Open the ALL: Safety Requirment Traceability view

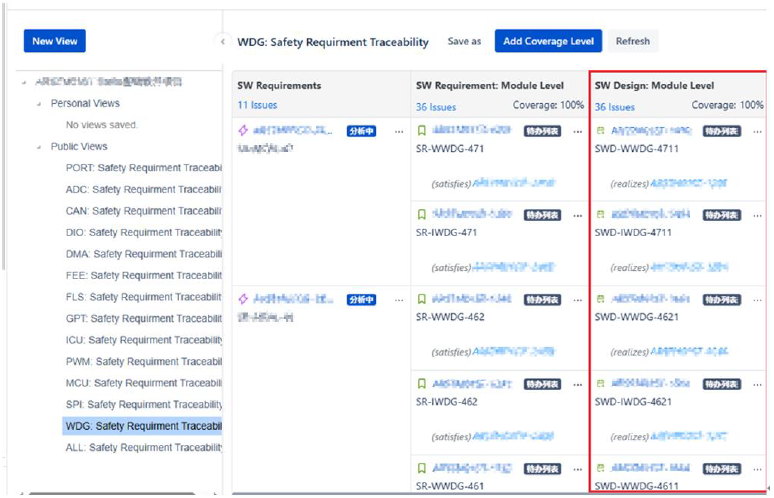[143, 448]
